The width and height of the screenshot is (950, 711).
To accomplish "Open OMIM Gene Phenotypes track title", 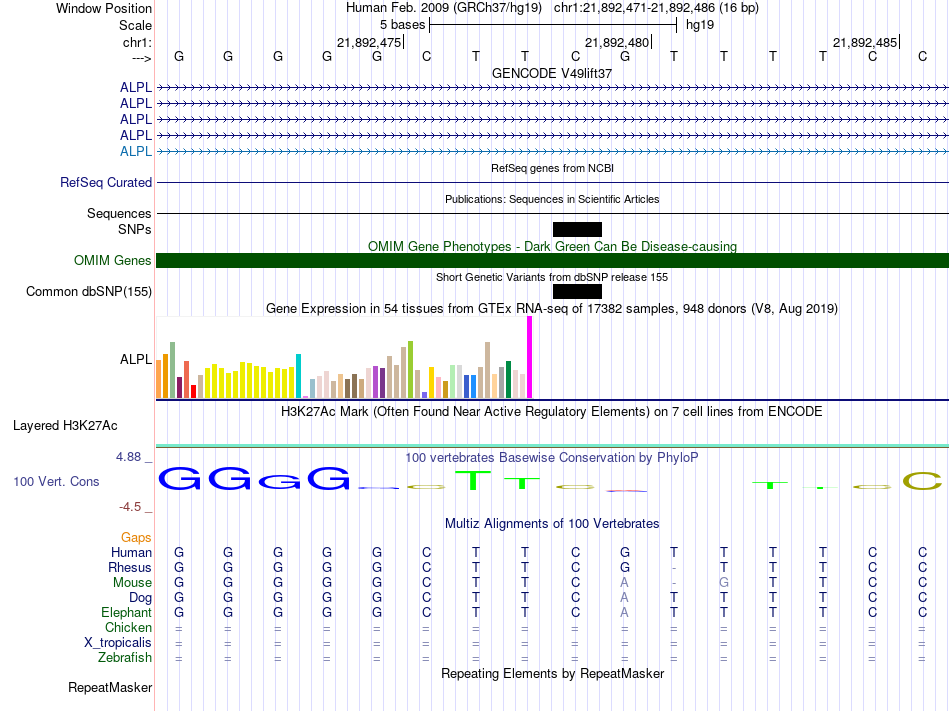I will pyautogui.click(x=552, y=246).
